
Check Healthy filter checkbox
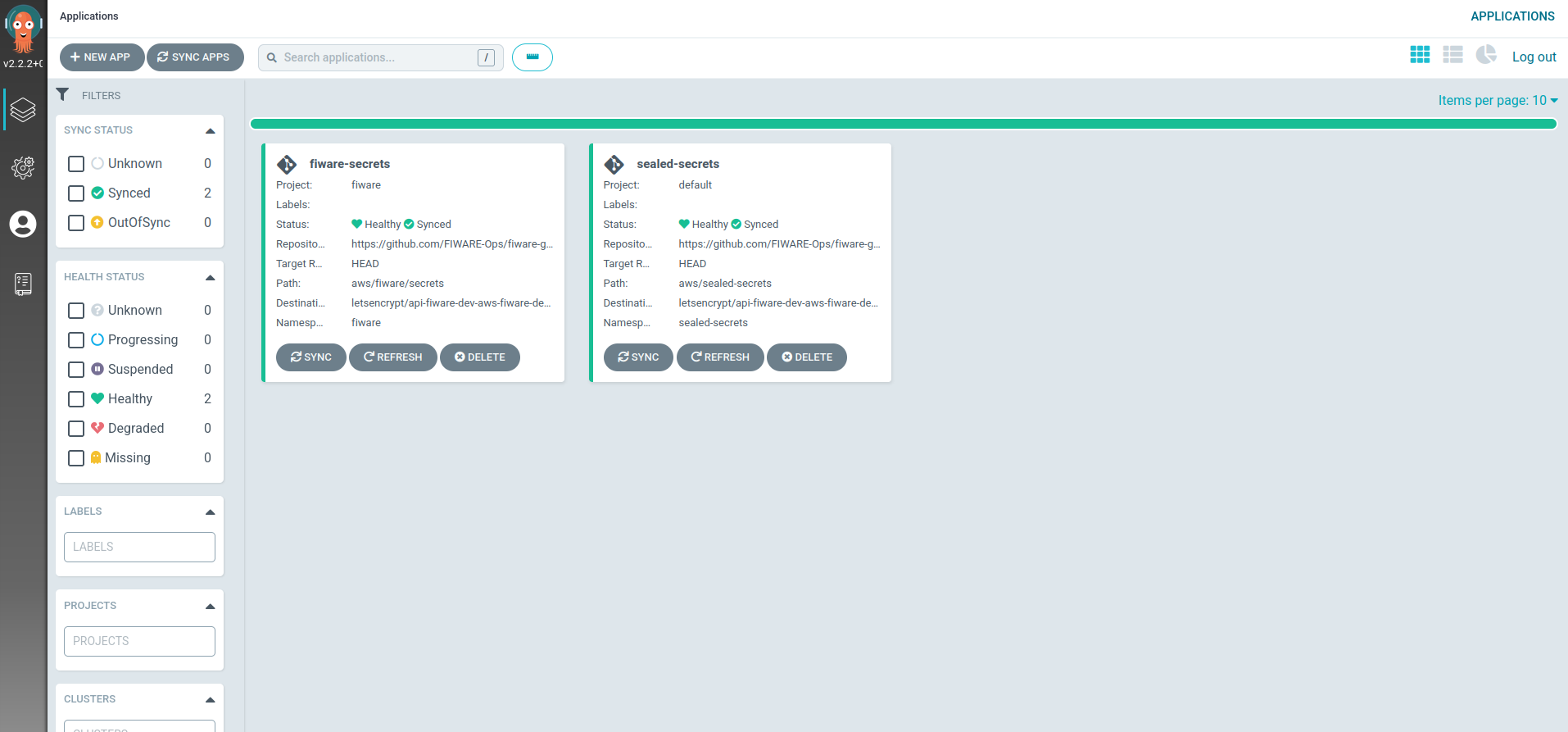pyautogui.click(x=76, y=399)
